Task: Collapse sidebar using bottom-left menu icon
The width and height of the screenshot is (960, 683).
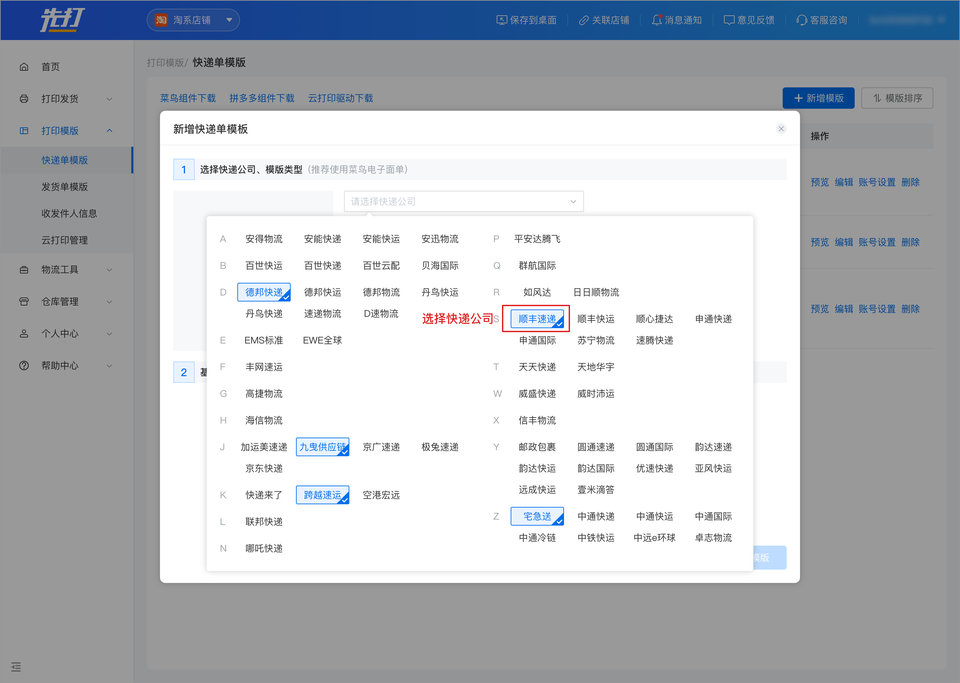Action: click(x=17, y=667)
